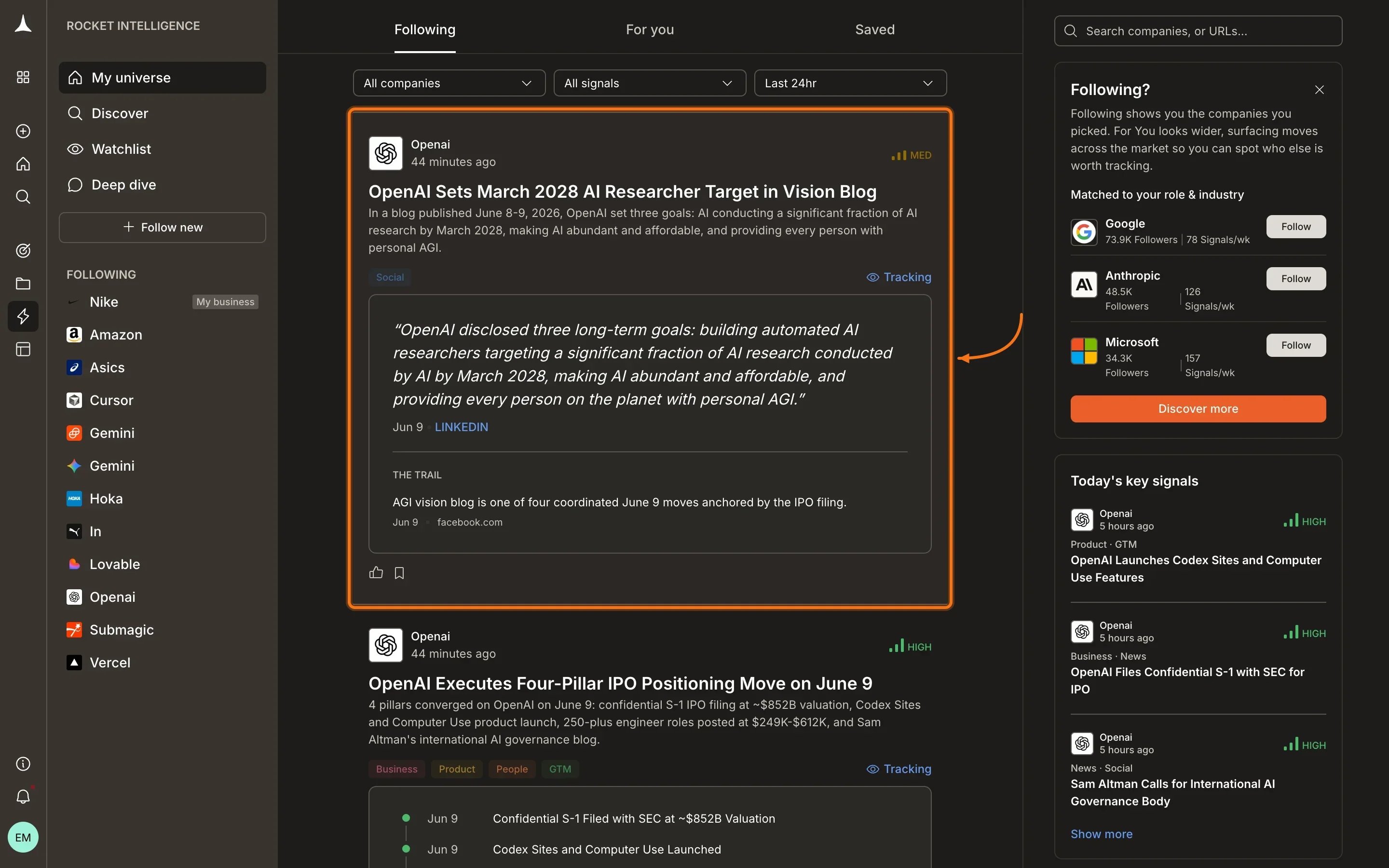
Task: Select Openai in the sidebar following list
Action: tap(163, 597)
